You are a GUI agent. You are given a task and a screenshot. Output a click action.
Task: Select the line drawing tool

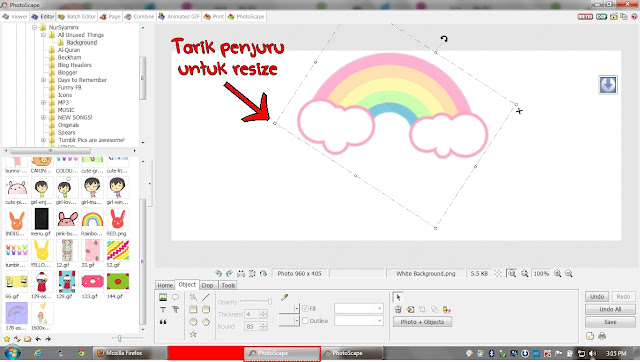pos(206,297)
